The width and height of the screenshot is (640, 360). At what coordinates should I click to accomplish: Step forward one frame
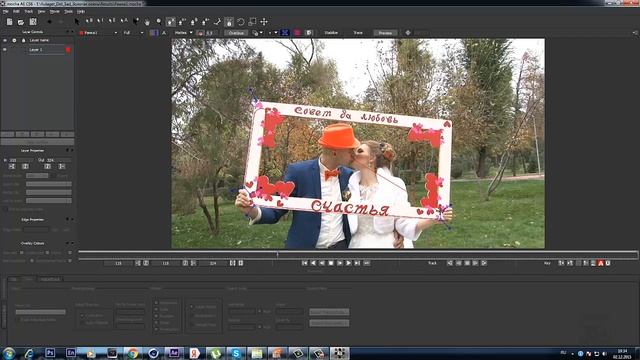pos(340,263)
